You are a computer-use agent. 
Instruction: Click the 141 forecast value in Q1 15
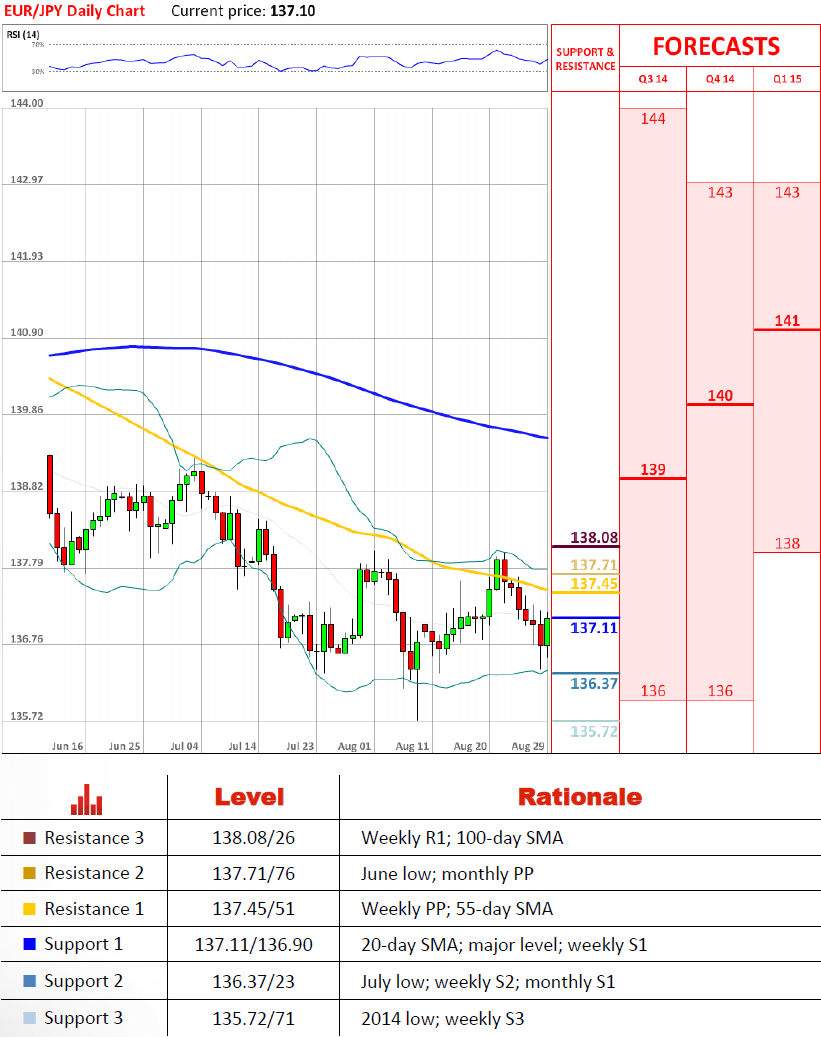pos(787,321)
